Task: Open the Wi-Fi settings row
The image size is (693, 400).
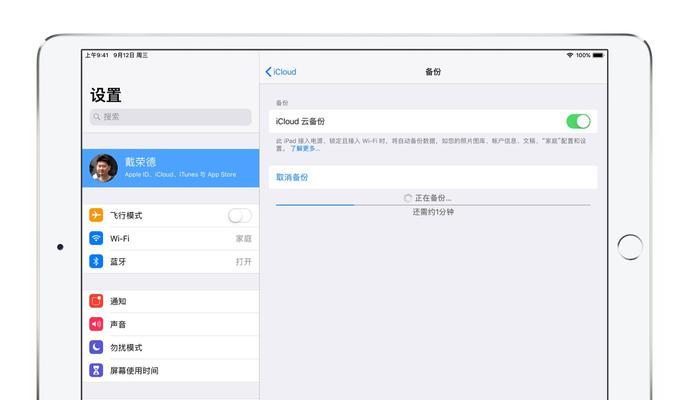Action: pyautogui.click(x=171, y=239)
